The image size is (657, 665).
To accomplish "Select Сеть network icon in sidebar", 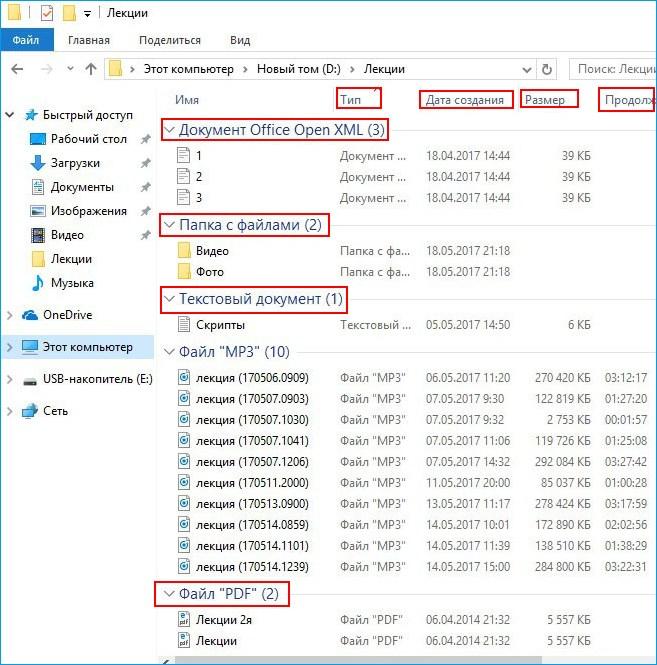I will [x=30, y=411].
